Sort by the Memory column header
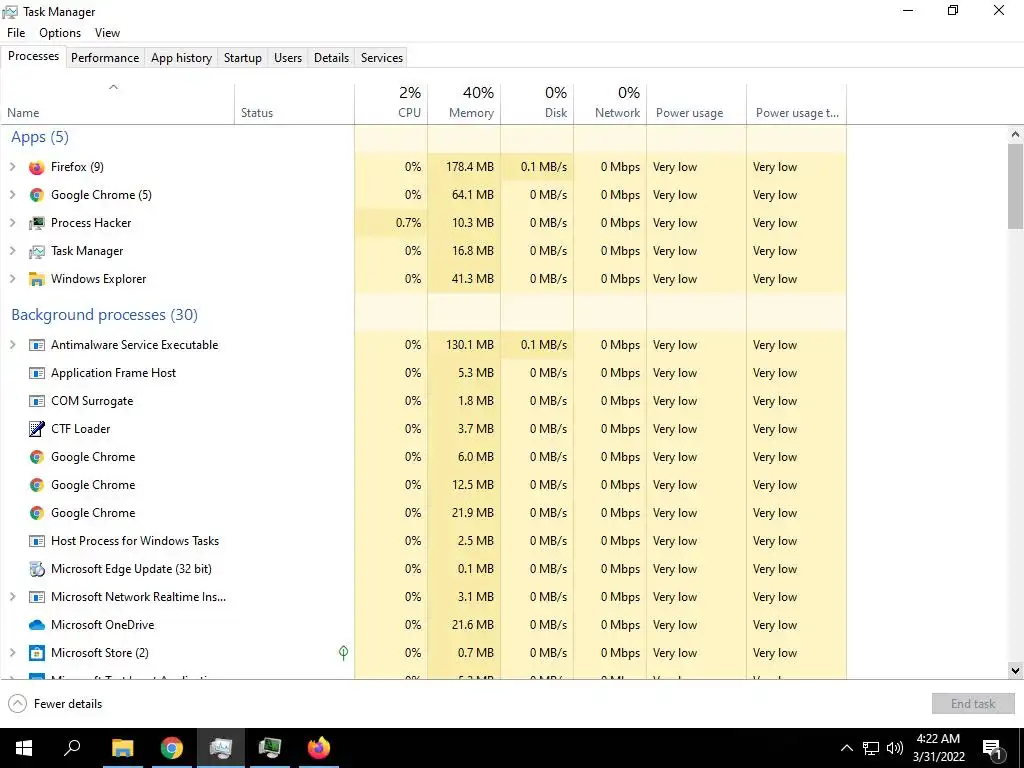Viewport: 1024px width, 768px height. [x=464, y=104]
